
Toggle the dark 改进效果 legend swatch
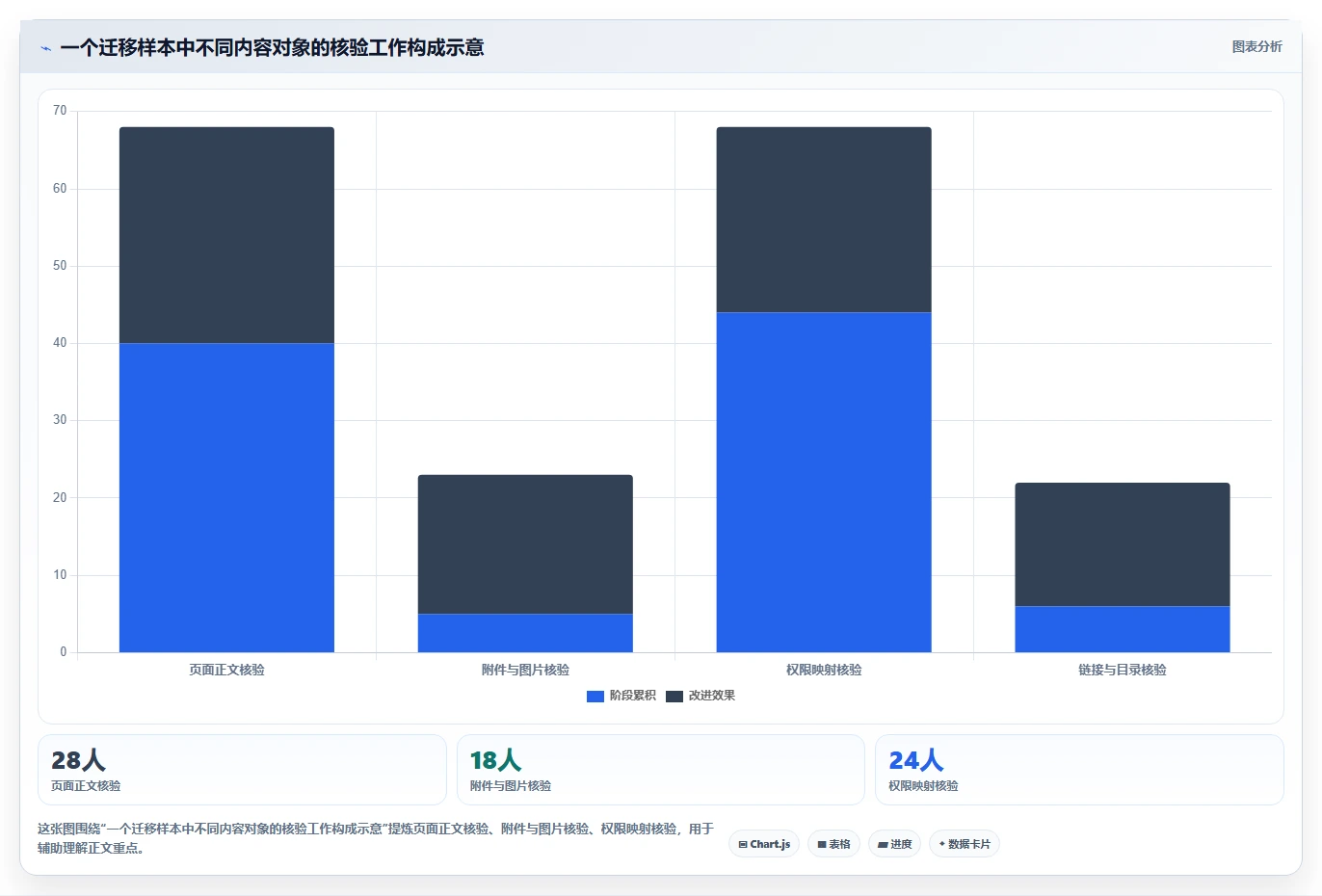click(674, 696)
